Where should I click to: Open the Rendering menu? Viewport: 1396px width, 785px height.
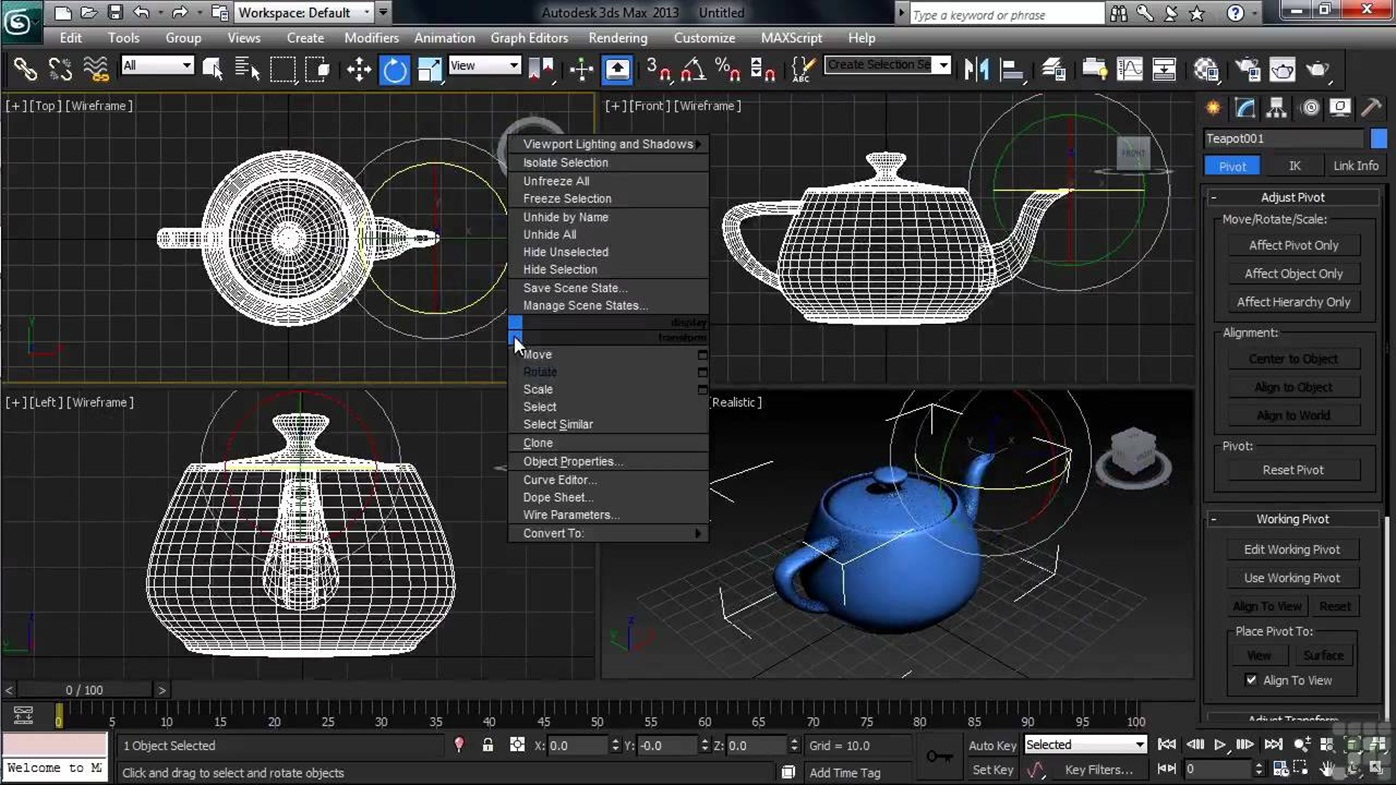point(618,38)
